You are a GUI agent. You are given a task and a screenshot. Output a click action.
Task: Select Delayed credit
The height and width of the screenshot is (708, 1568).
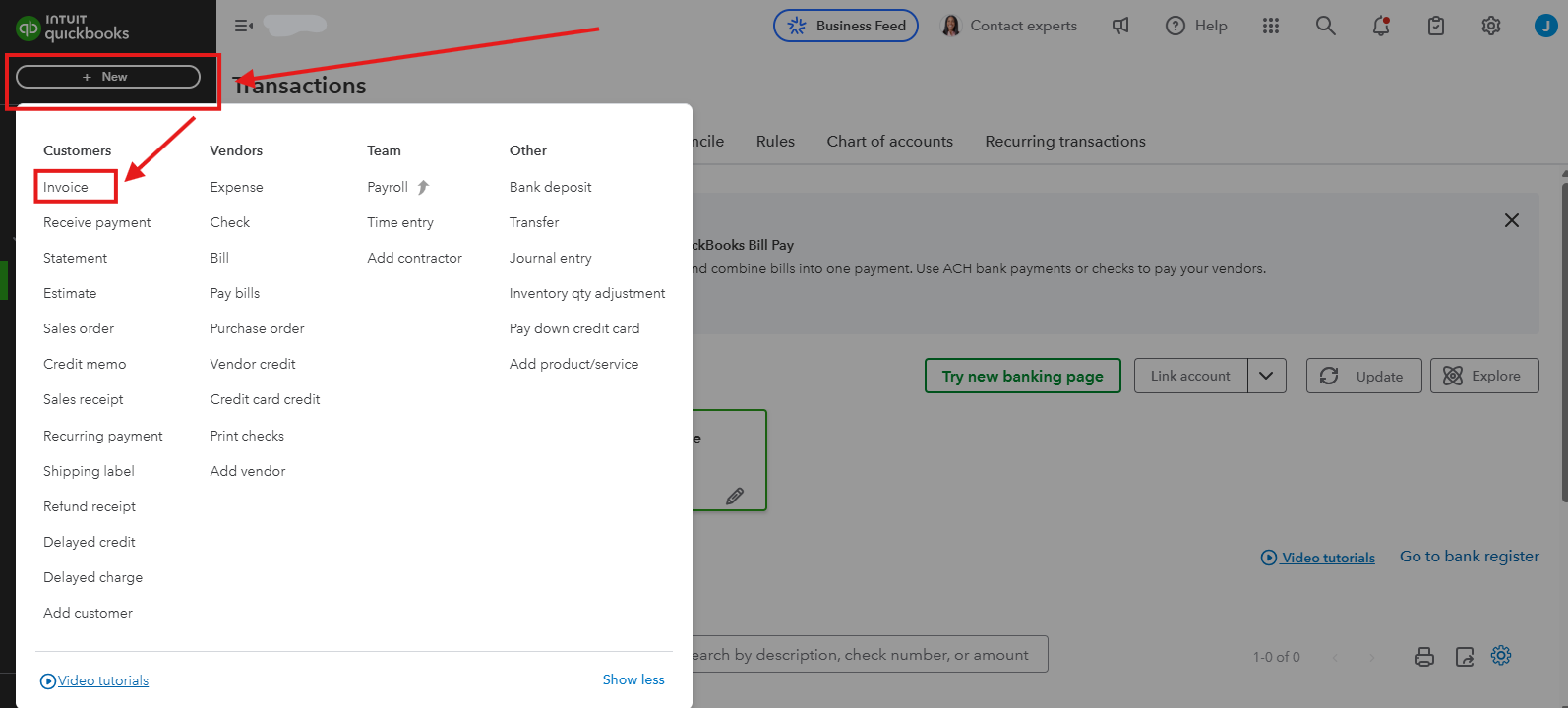pos(90,542)
